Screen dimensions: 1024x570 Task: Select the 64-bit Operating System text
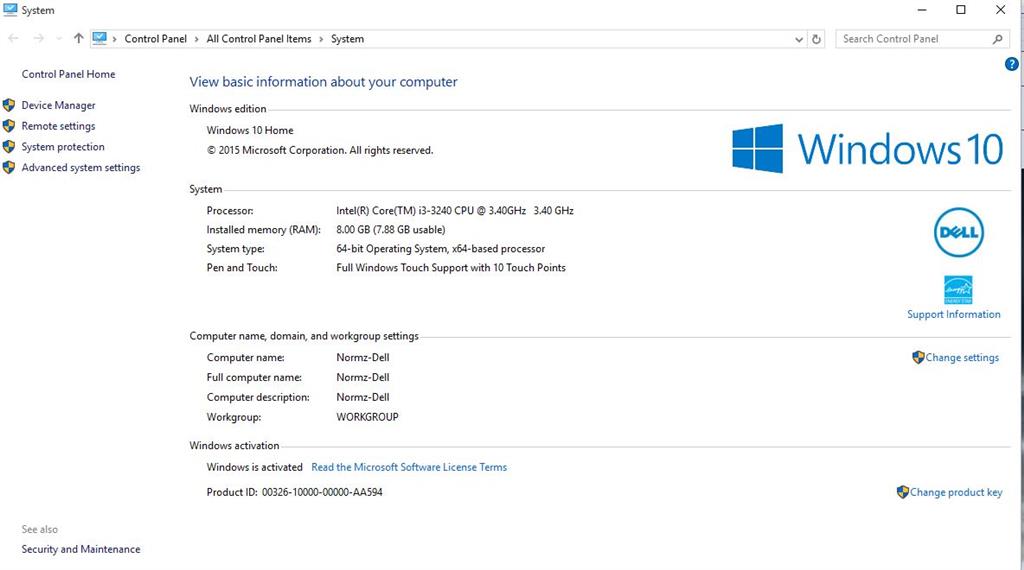[440, 249]
